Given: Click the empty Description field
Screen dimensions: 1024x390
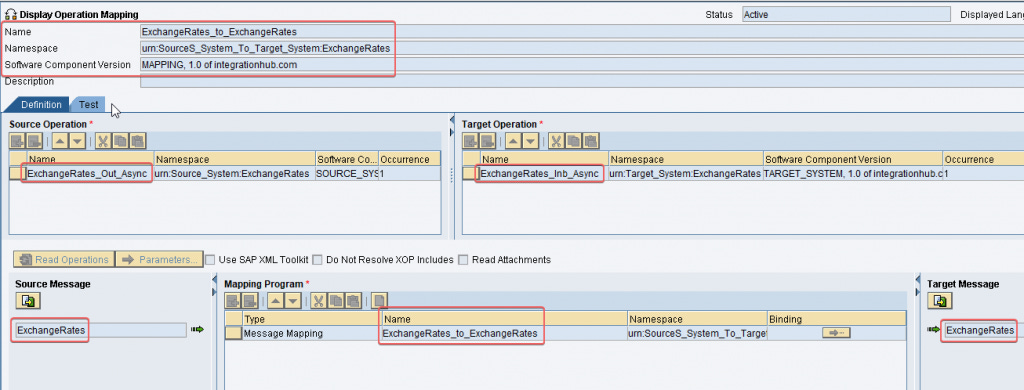Looking at the screenshot, I should point(581,82).
